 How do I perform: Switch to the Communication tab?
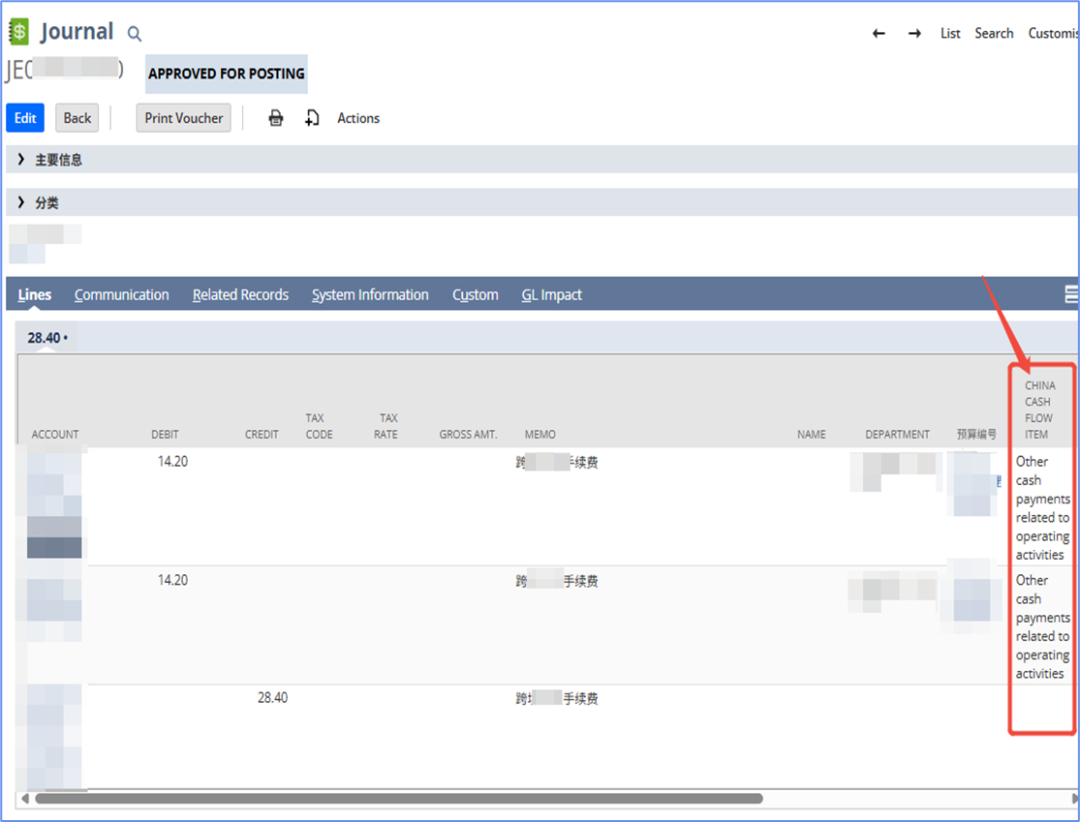(x=121, y=295)
